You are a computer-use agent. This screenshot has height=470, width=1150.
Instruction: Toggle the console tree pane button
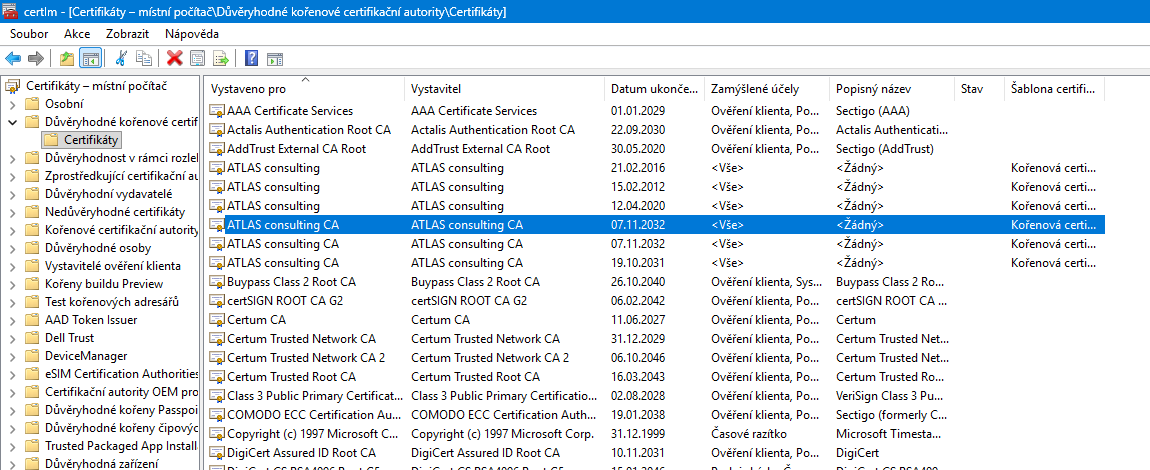coord(90,59)
